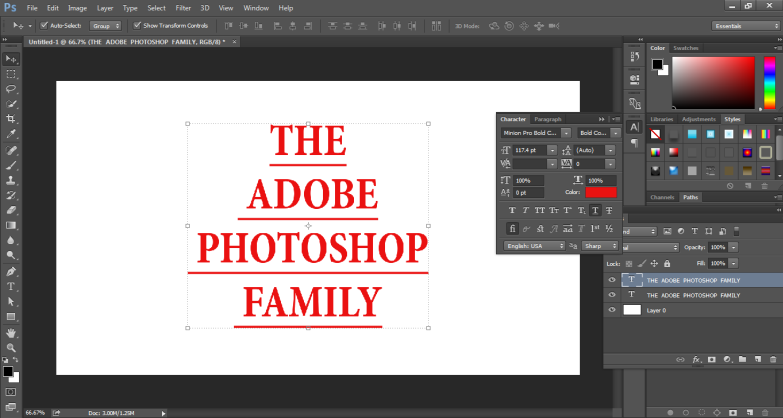Viewport: 783px width, 418px height.
Task: Select the Eyedropper tool
Action: tap(11, 134)
